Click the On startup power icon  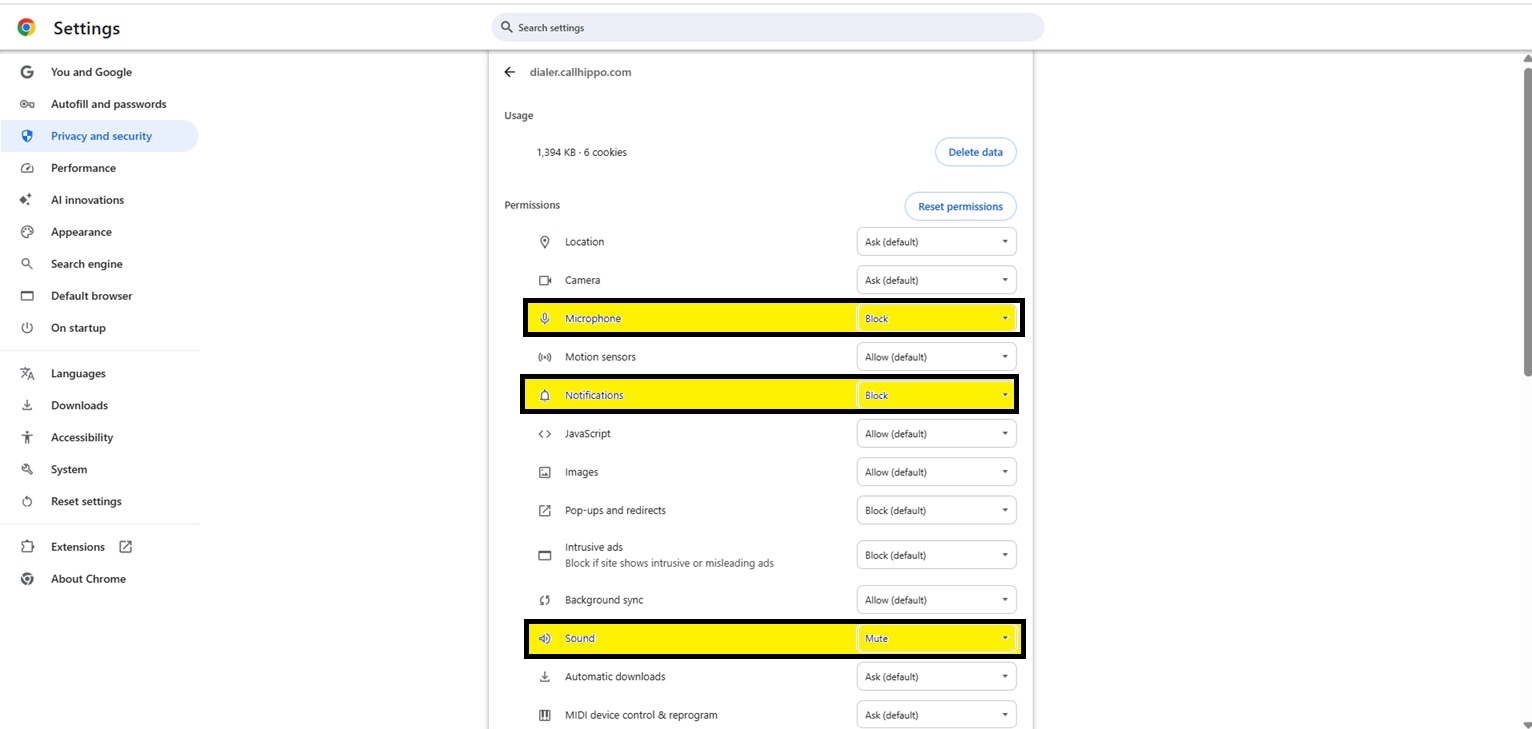27,328
